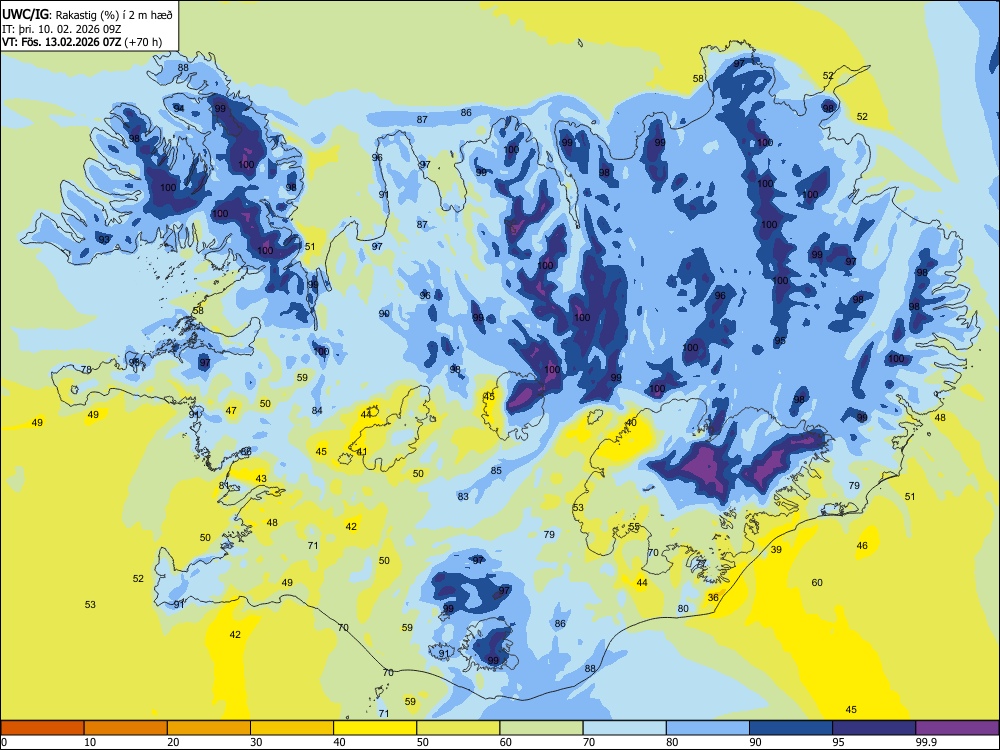Image resolution: width=1000 pixels, height=750 pixels.
Task: Select the 'IT: þri. 10. 02. 2026 09Z' line
Action: coord(62,29)
